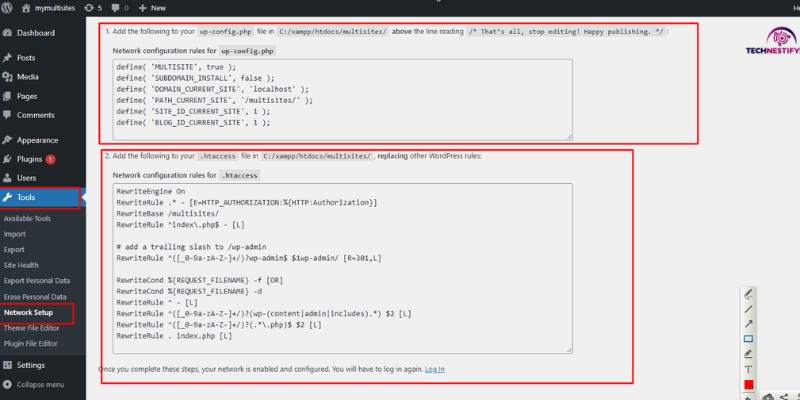Select the Tools menu item
The image size is (800, 400).
click(x=40, y=197)
